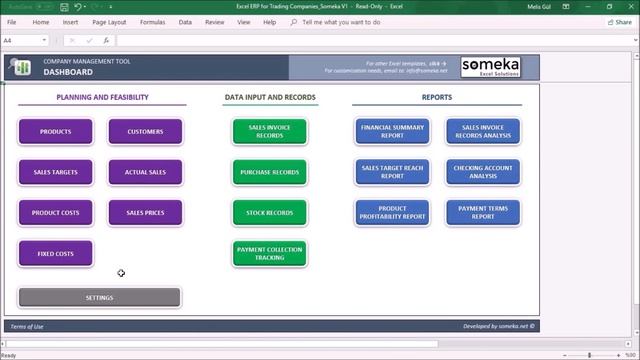The image size is (640, 360).
Task: Click the Redo arrow icon
Action: [x=96, y=7]
